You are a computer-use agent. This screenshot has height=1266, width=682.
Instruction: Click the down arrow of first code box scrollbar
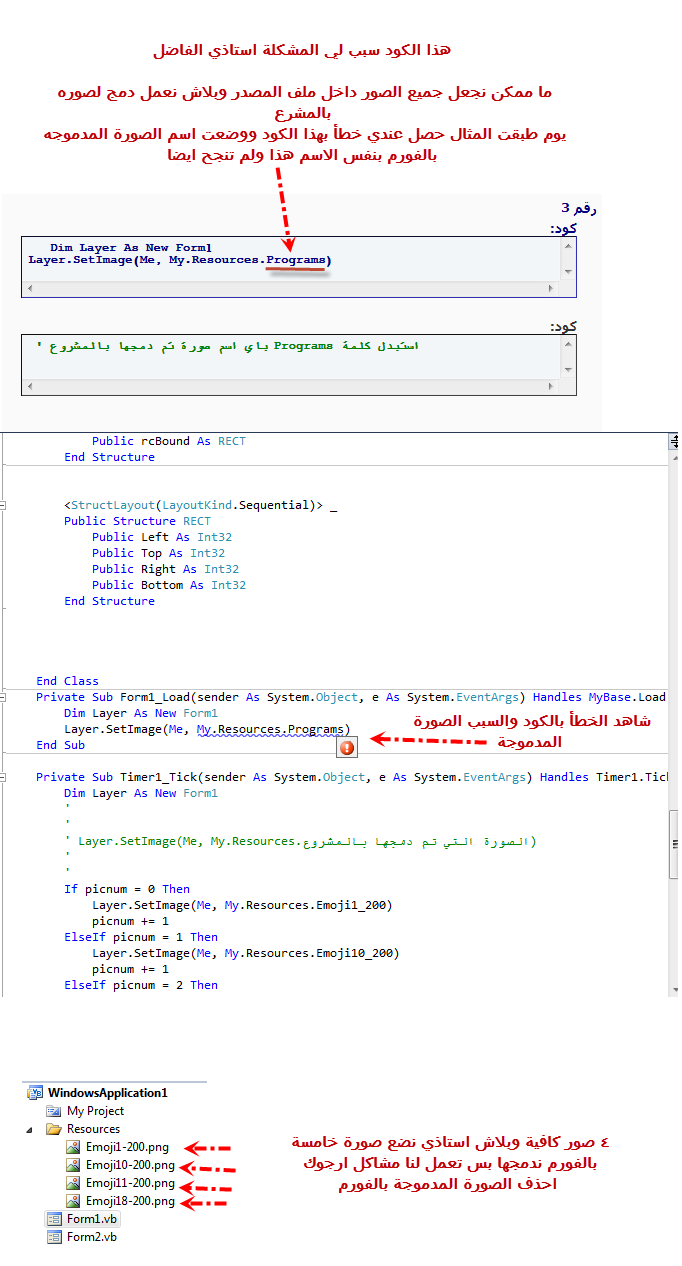click(x=568, y=271)
